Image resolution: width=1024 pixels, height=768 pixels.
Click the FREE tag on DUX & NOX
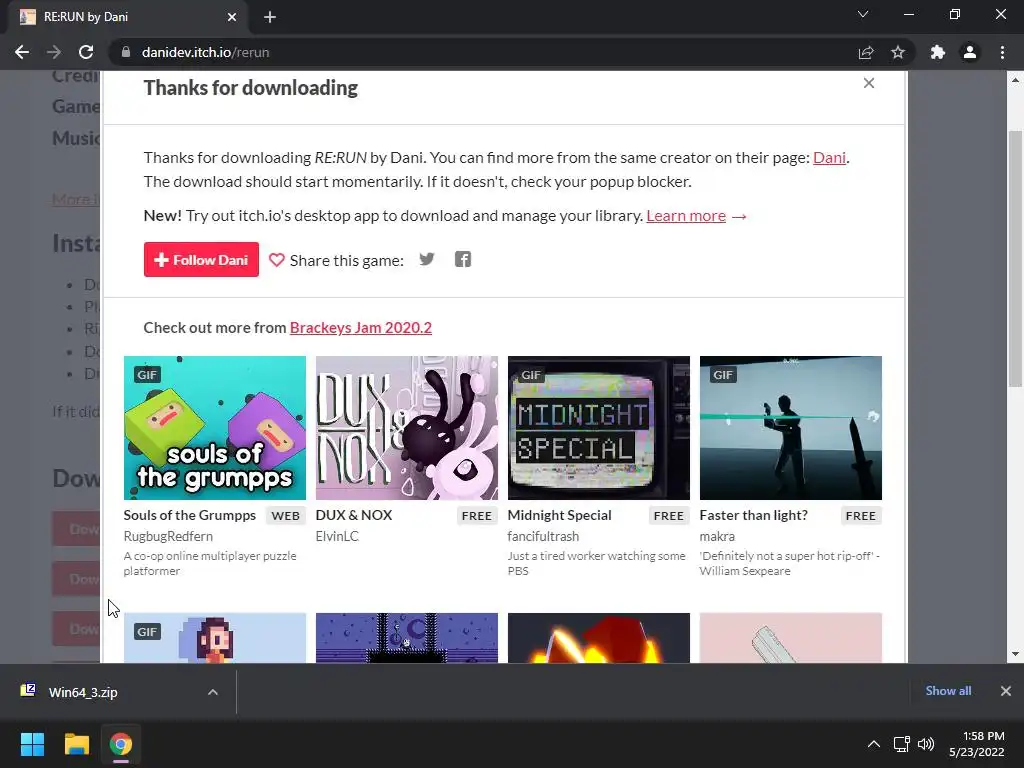click(477, 515)
